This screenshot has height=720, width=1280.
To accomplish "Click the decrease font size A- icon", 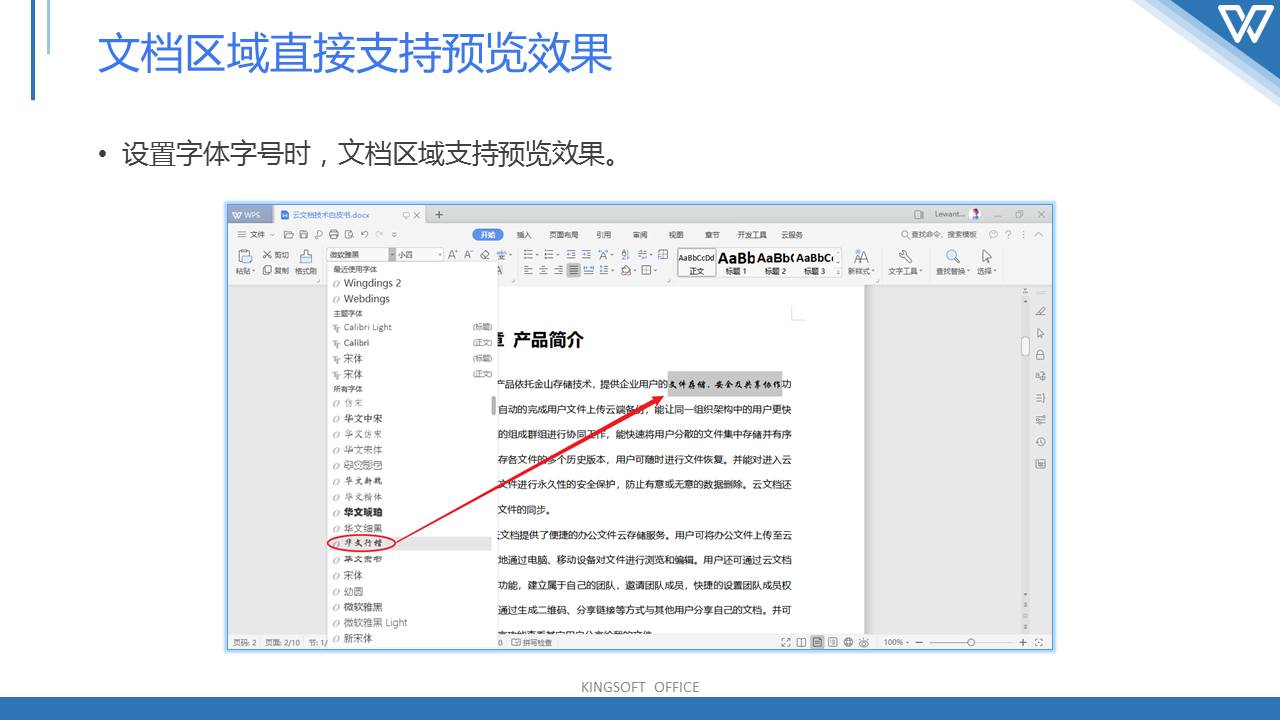I will (468, 255).
